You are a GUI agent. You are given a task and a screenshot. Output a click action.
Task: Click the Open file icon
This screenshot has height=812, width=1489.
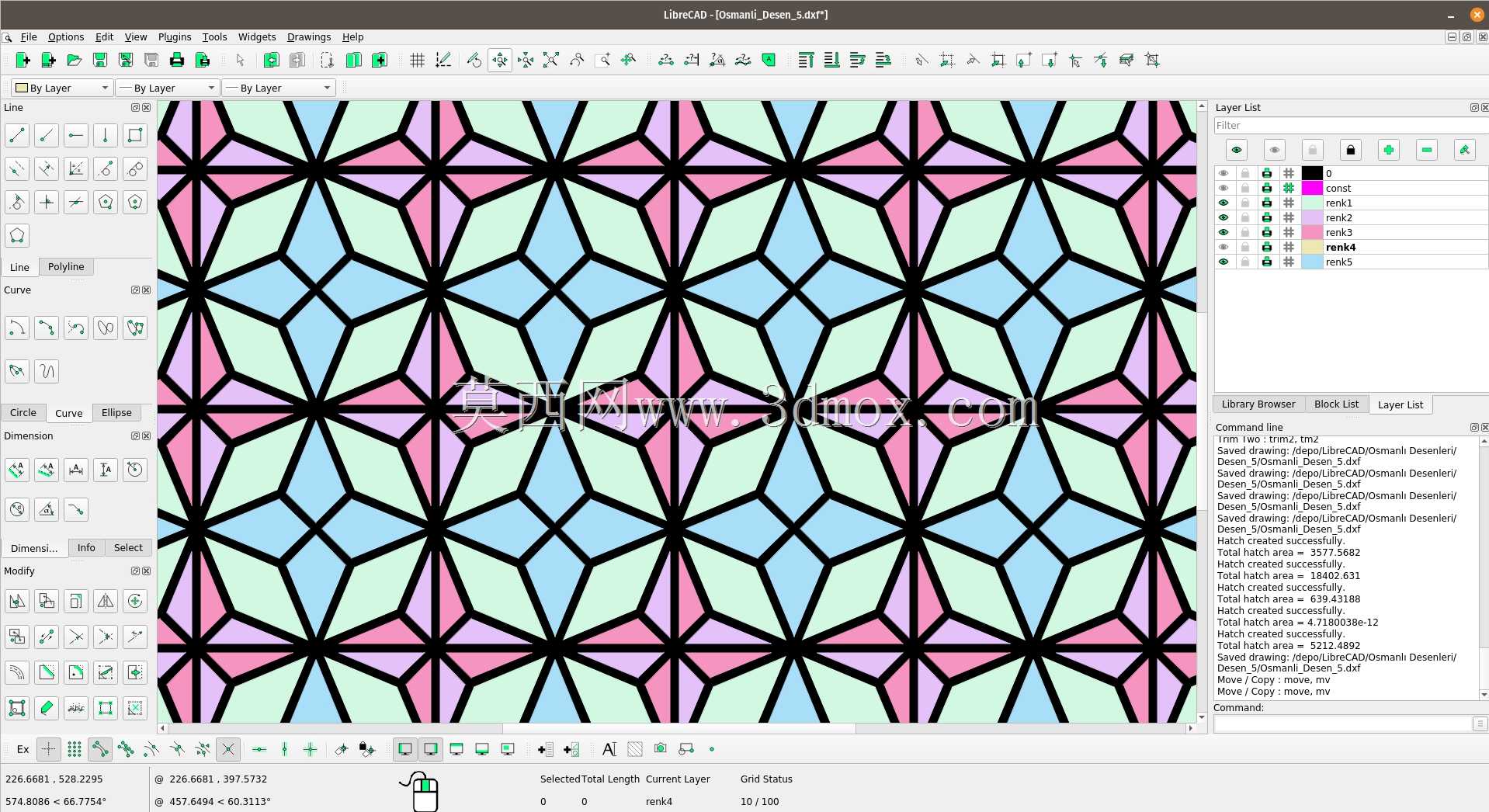tap(74, 60)
